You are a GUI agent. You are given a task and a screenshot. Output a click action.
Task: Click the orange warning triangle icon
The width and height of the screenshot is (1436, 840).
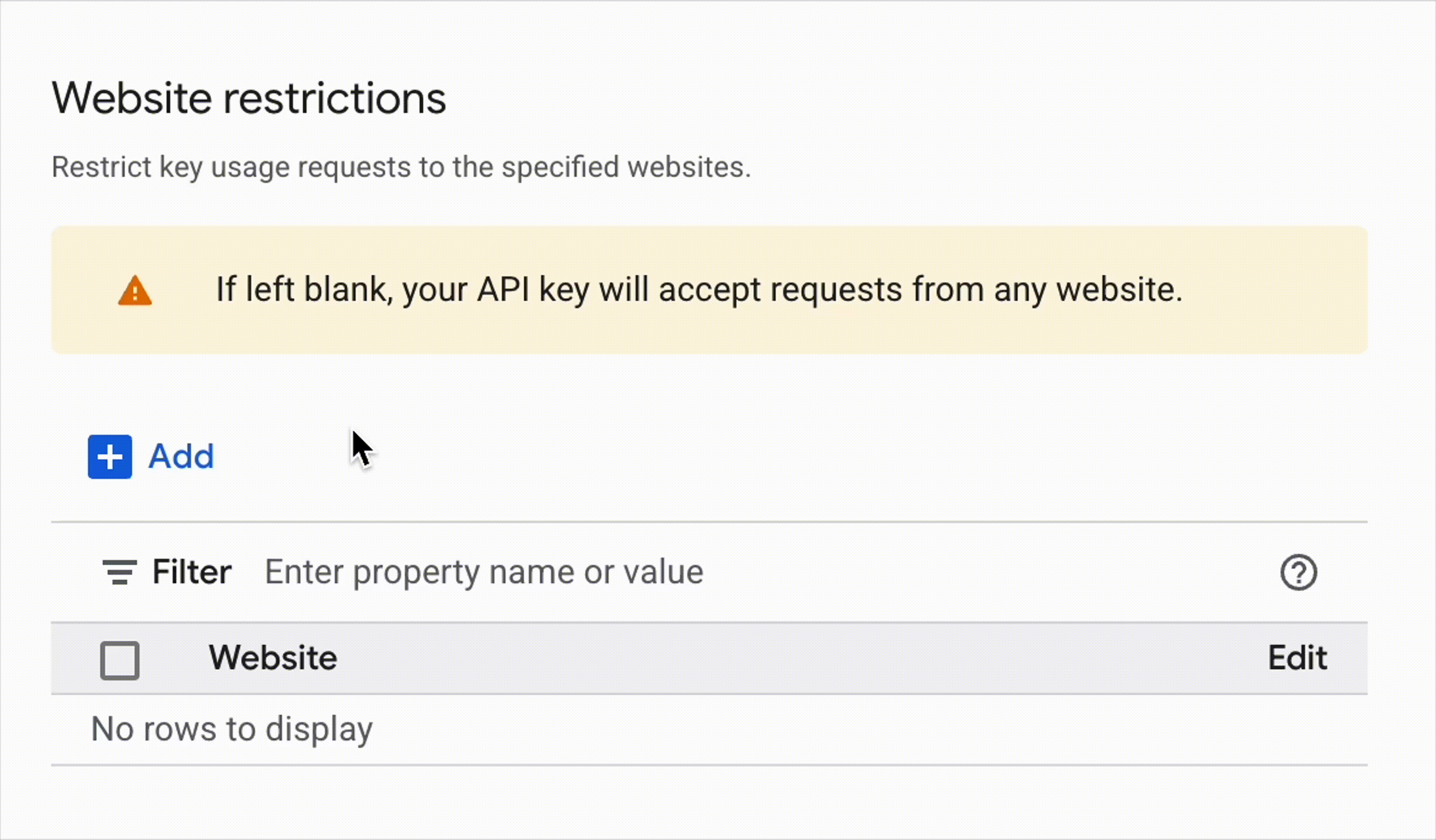(x=135, y=290)
